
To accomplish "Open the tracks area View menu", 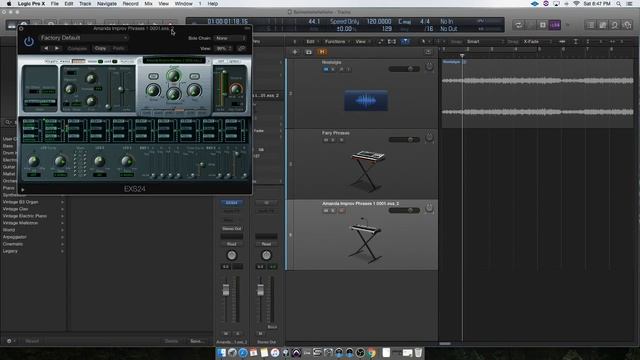I will click(x=362, y=42).
